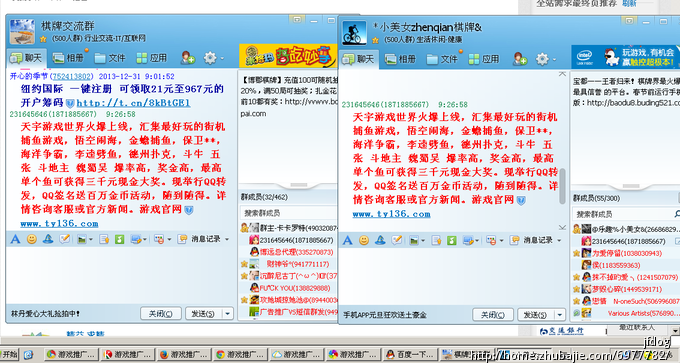The height and width of the screenshot is (363, 680).
Task: Open font settings in left chat toolbar
Action: coord(15,239)
